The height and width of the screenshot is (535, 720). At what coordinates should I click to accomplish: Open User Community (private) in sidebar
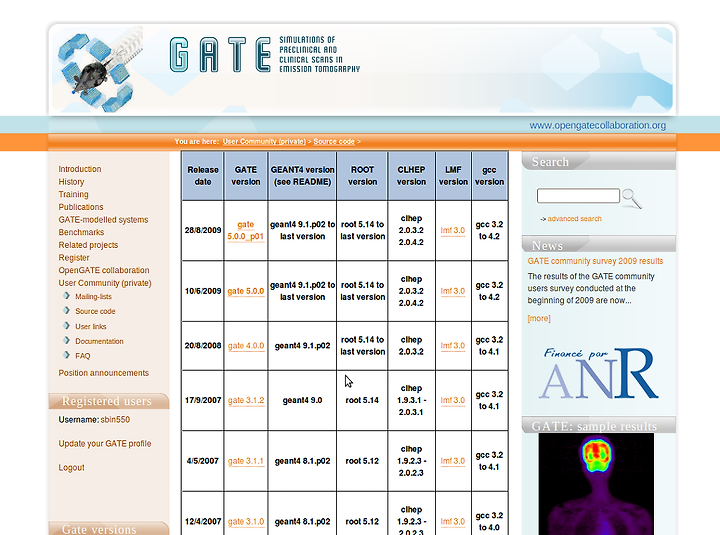pos(105,283)
